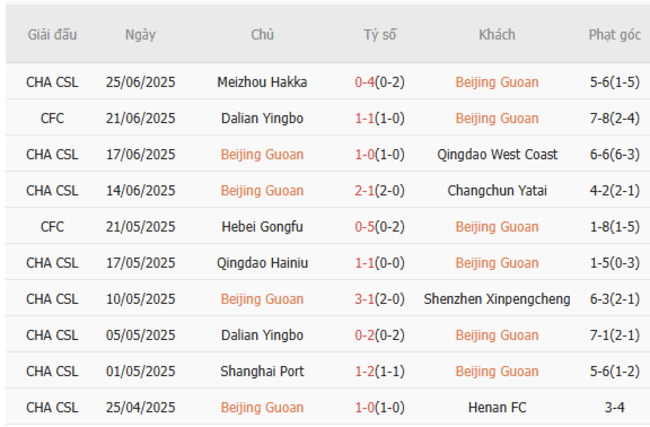Select the 0-4 score for Meizhou Hakka match

[364, 83]
